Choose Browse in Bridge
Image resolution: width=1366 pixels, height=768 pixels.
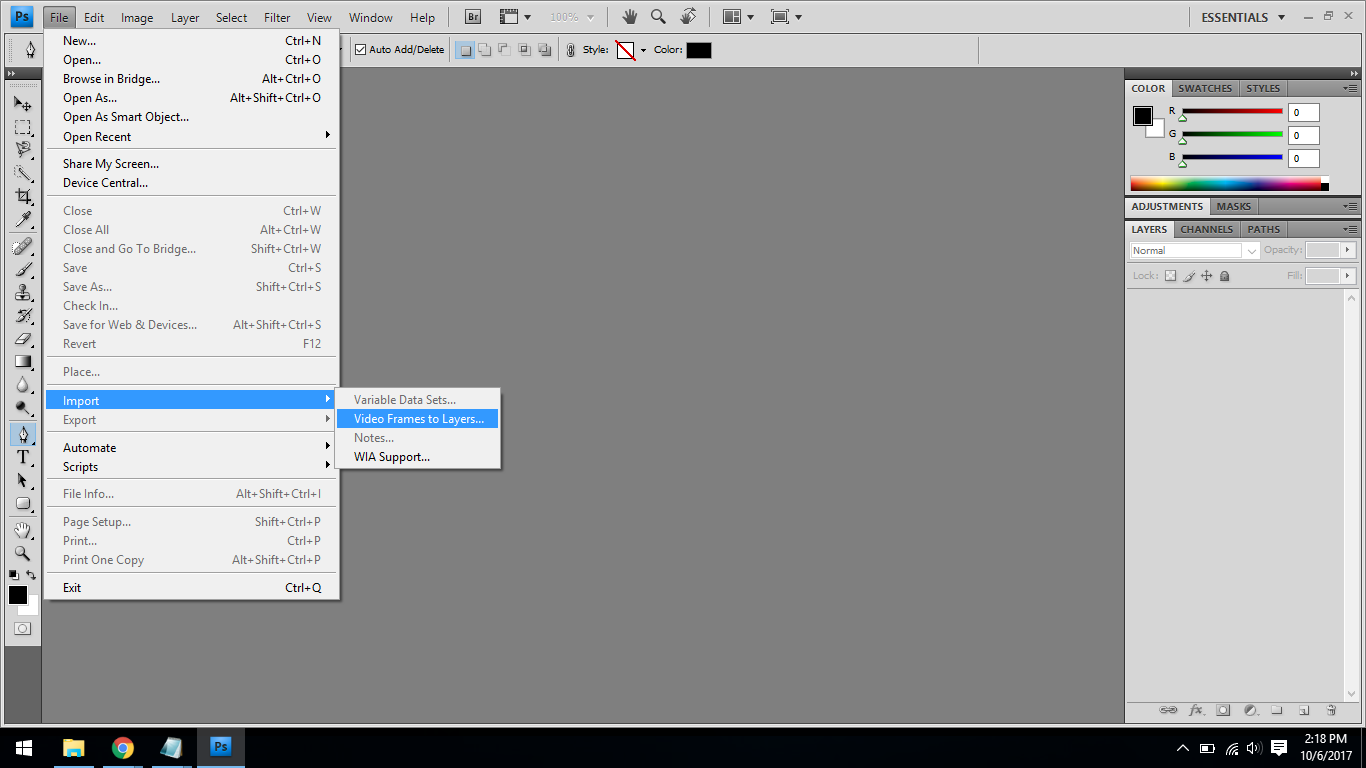193,79
